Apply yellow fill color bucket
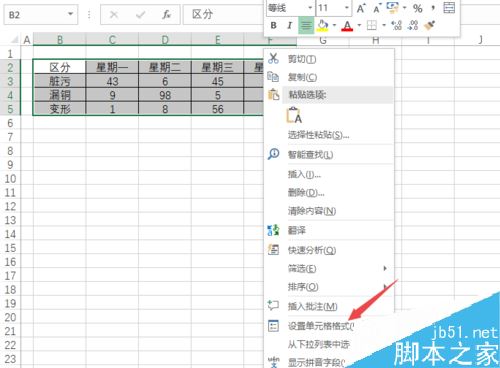Image resolution: width=500 pixels, height=368 pixels. 323,25
